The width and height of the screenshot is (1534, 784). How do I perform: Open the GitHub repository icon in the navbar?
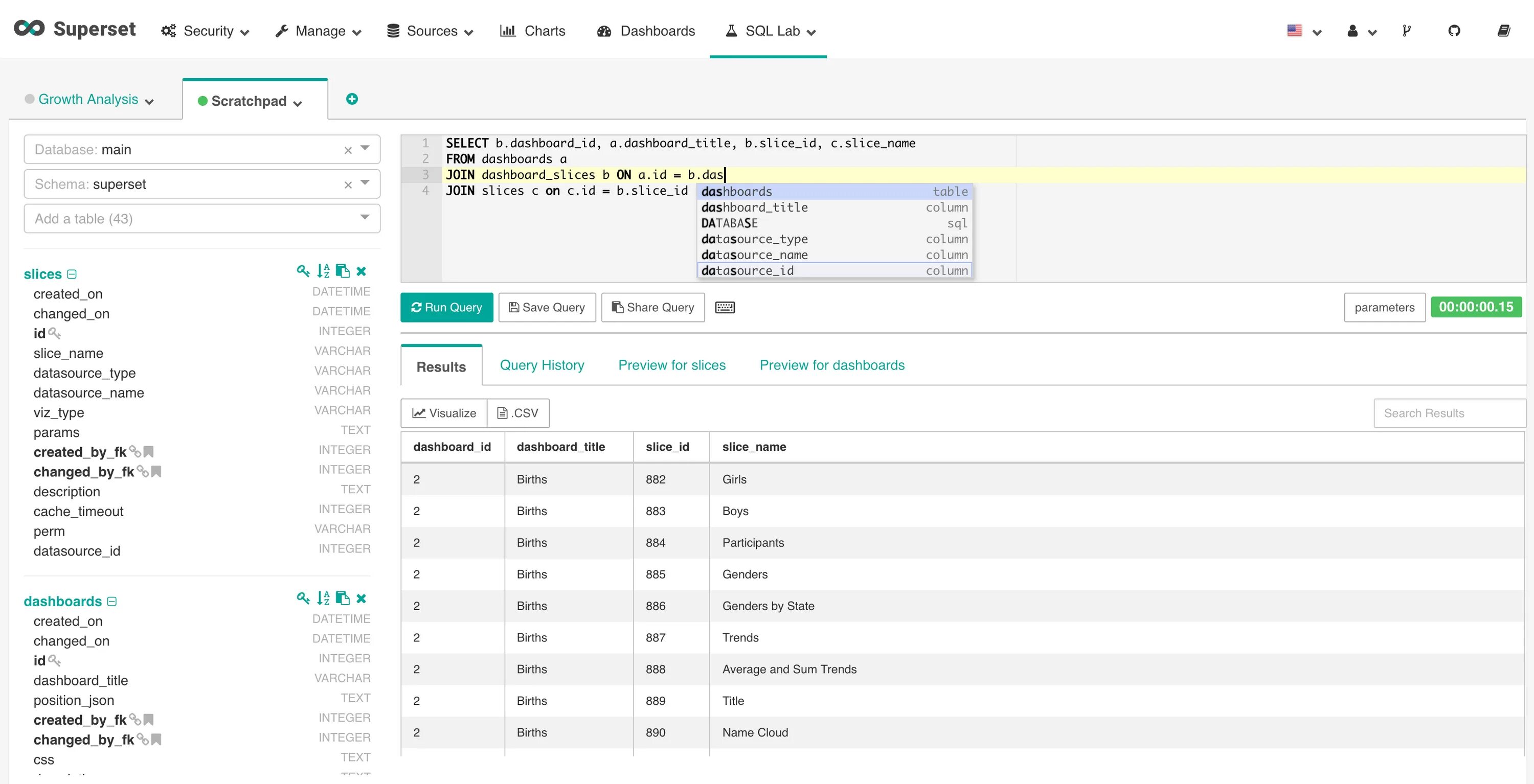(x=1454, y=31)
